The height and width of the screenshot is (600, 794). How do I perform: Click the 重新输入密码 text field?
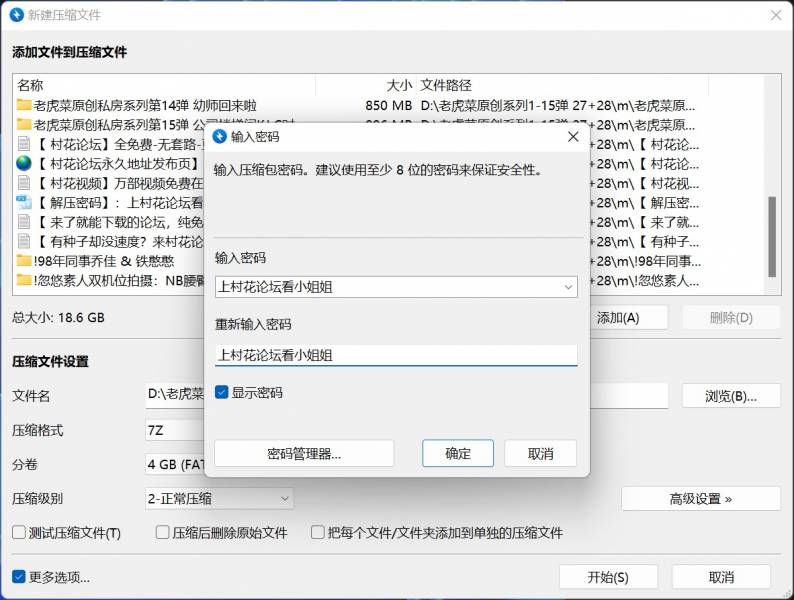coord(395,355)
